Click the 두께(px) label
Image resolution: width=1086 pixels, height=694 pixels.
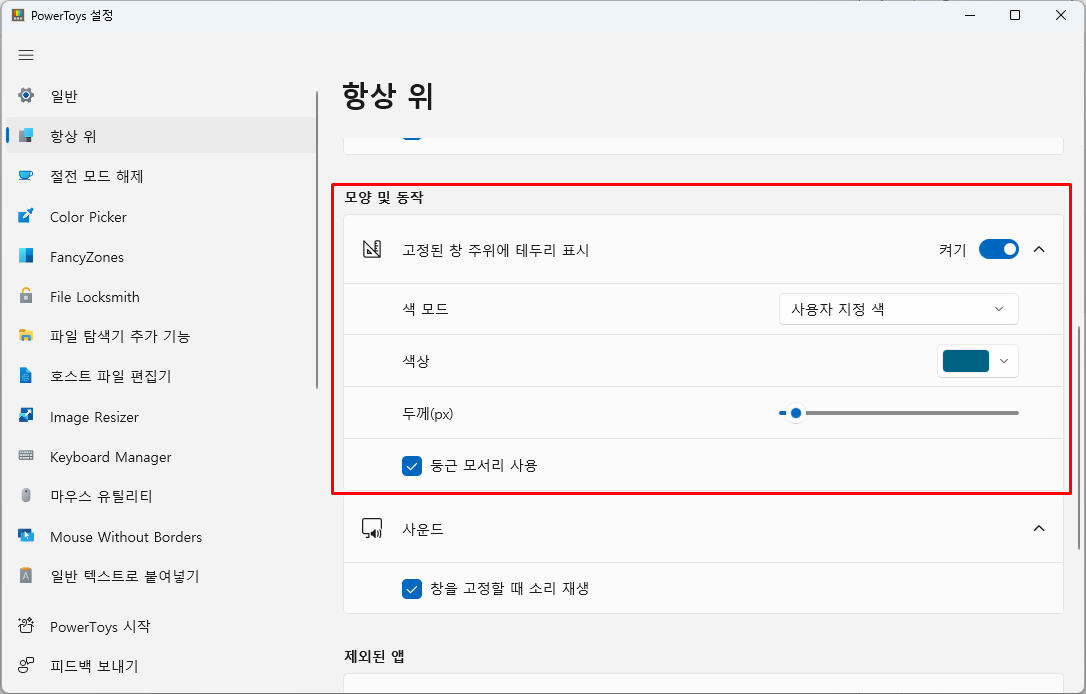click(x=427, y=413)
